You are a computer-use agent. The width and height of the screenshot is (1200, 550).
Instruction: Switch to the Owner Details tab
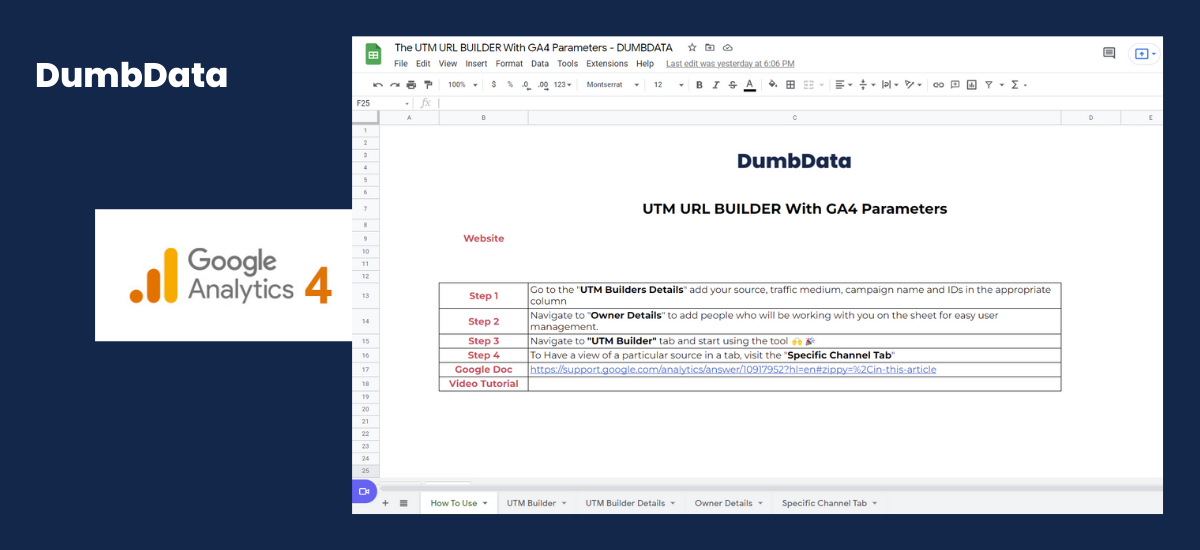728,503
